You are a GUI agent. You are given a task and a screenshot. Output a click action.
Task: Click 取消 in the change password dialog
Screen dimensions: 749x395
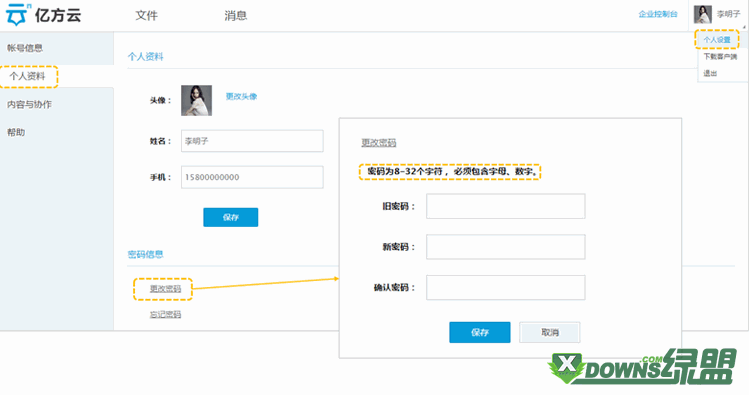point(550,332)
